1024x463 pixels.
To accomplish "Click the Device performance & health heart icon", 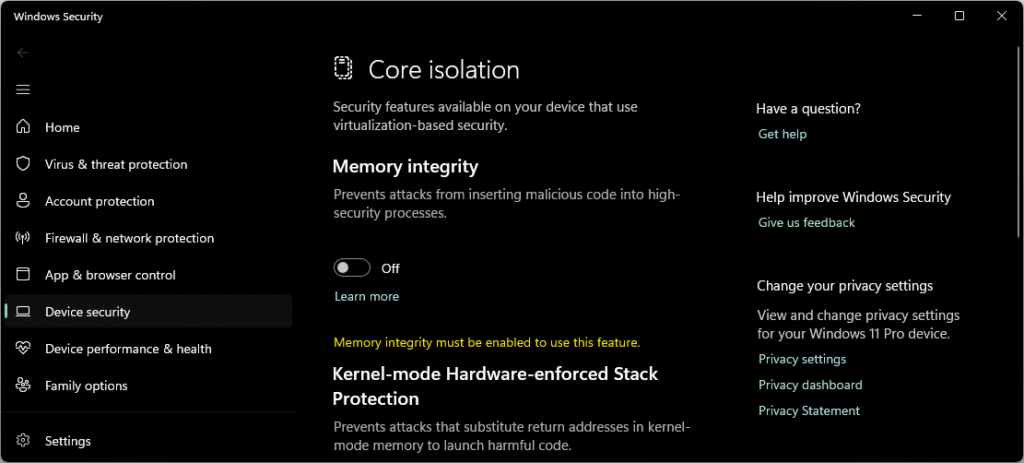I will click(x=23, y=348).
